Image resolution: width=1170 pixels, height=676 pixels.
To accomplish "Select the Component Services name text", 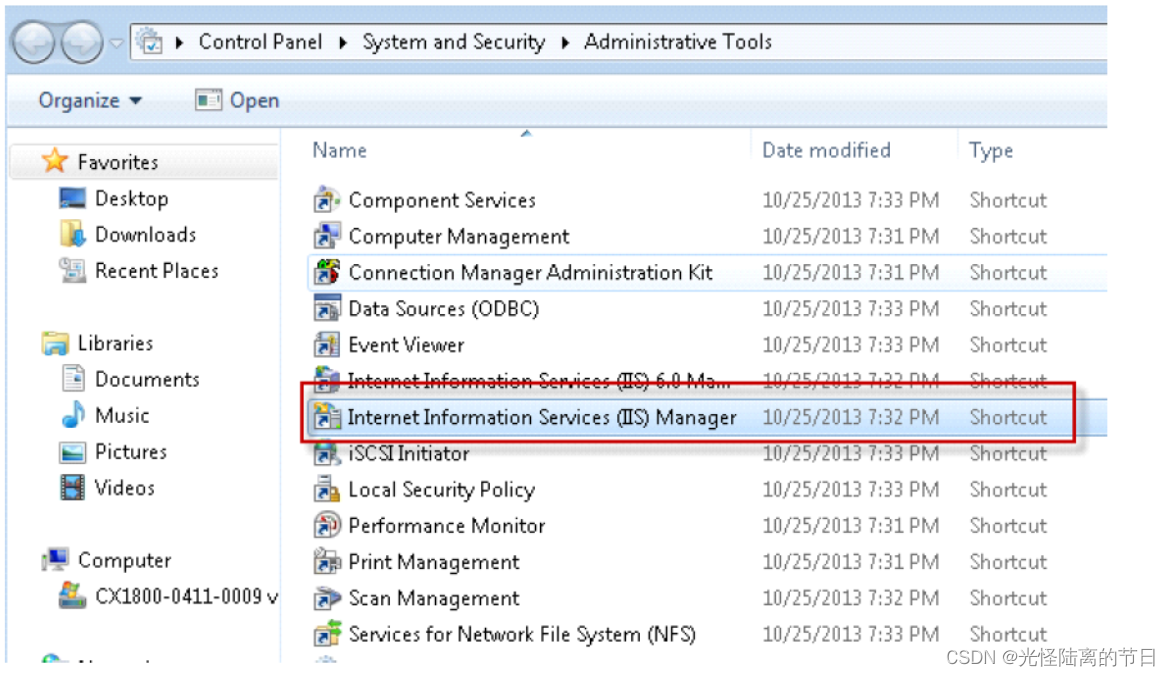I will [x=442, y=200].
